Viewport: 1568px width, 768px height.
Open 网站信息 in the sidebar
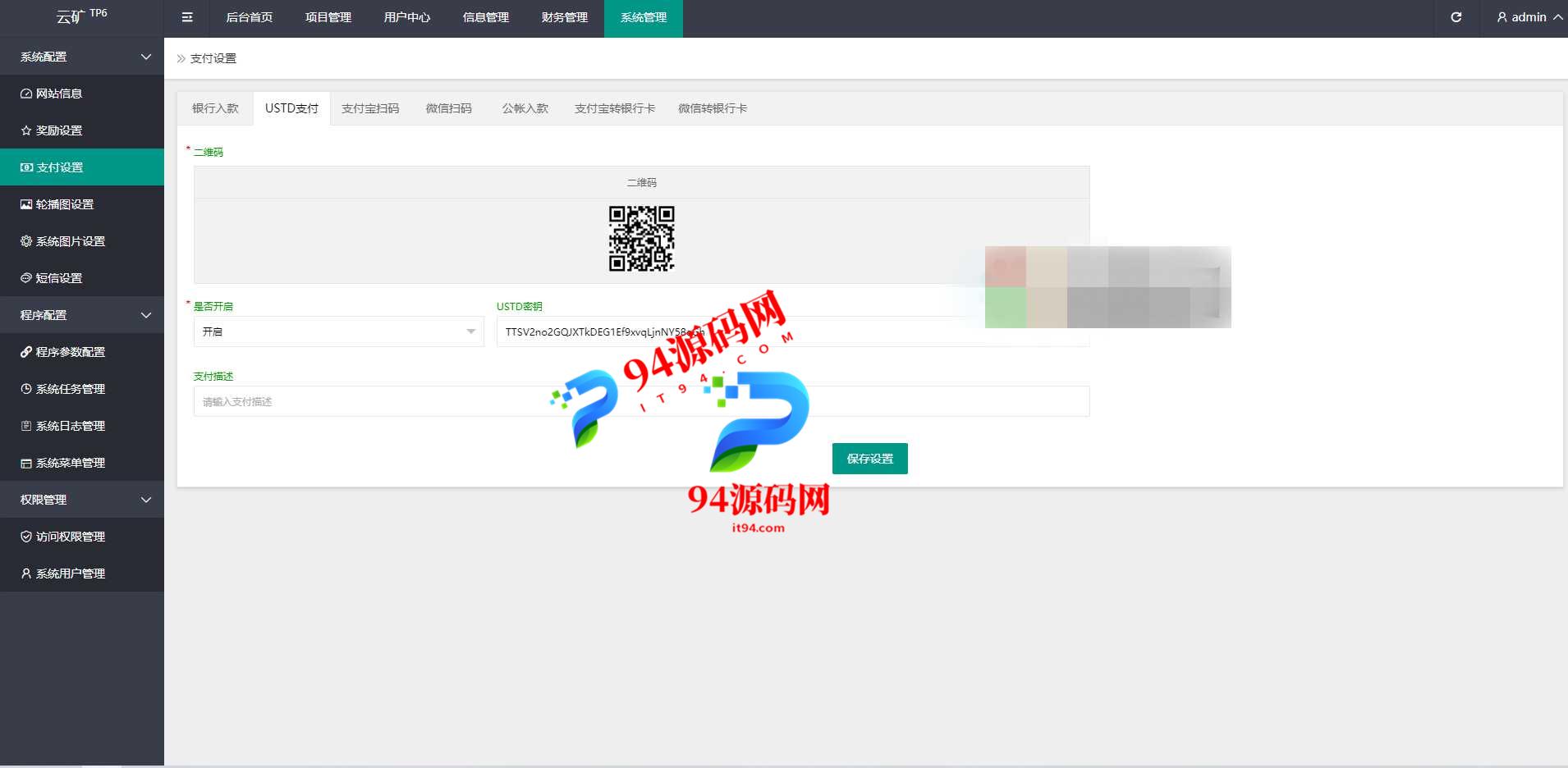pyautogui.click(x=82, y=94)
